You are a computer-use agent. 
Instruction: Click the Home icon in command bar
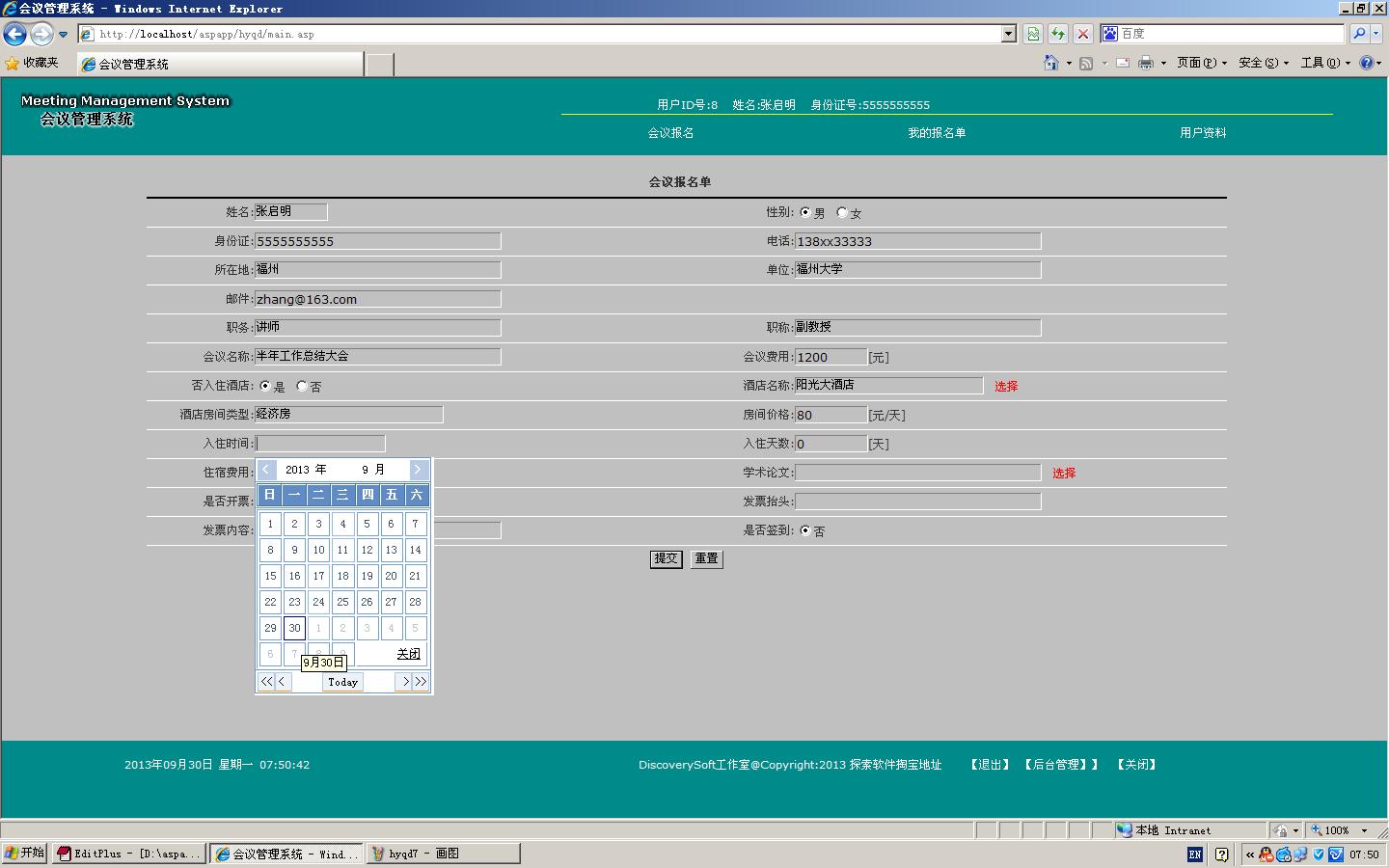[x=1050, y=63]
